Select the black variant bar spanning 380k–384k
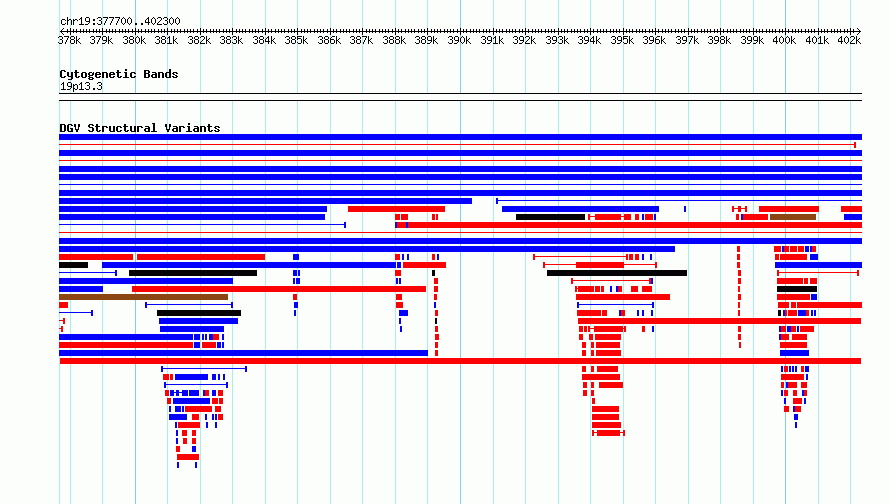The image size is (890, 504). (x=193, y=273)
